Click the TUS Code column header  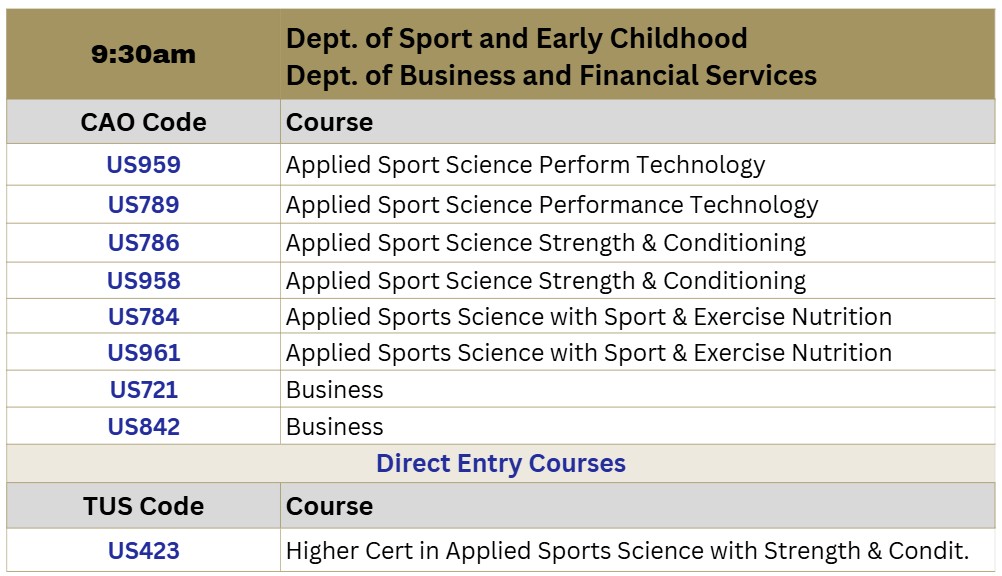tap(144, 506)
